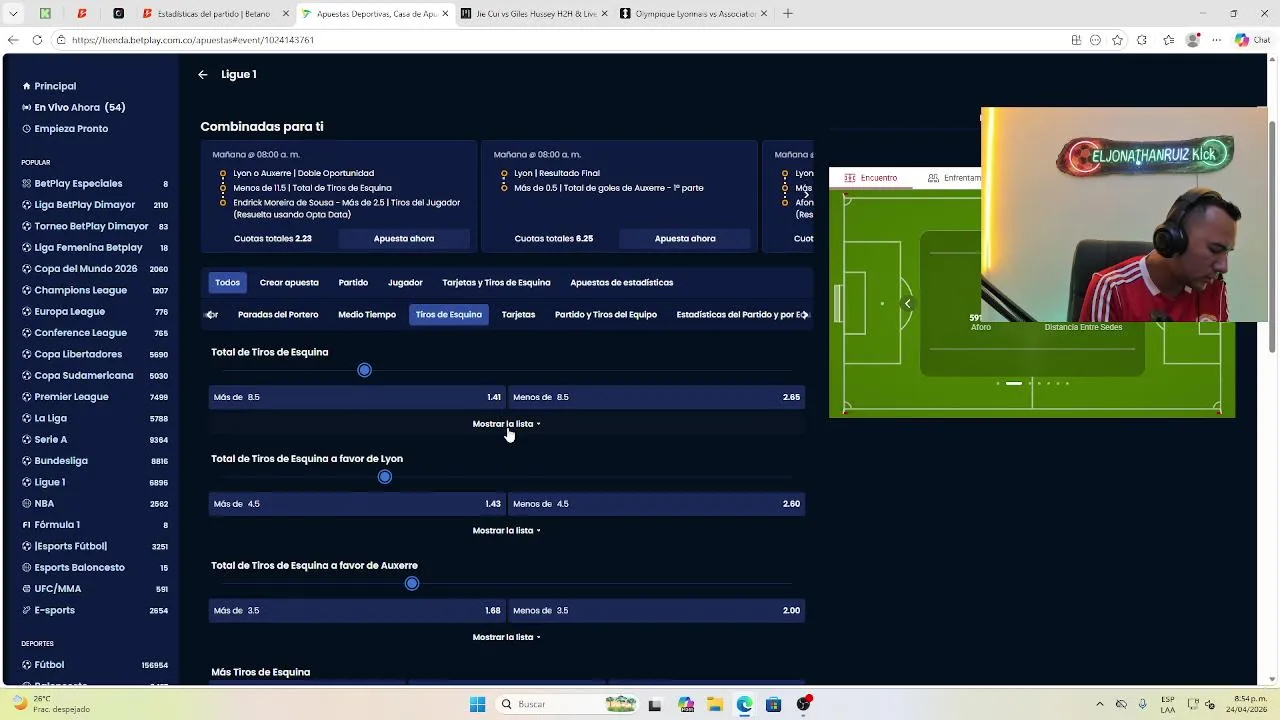
Task: Select Paradas del Portero category
Action: 278,314
